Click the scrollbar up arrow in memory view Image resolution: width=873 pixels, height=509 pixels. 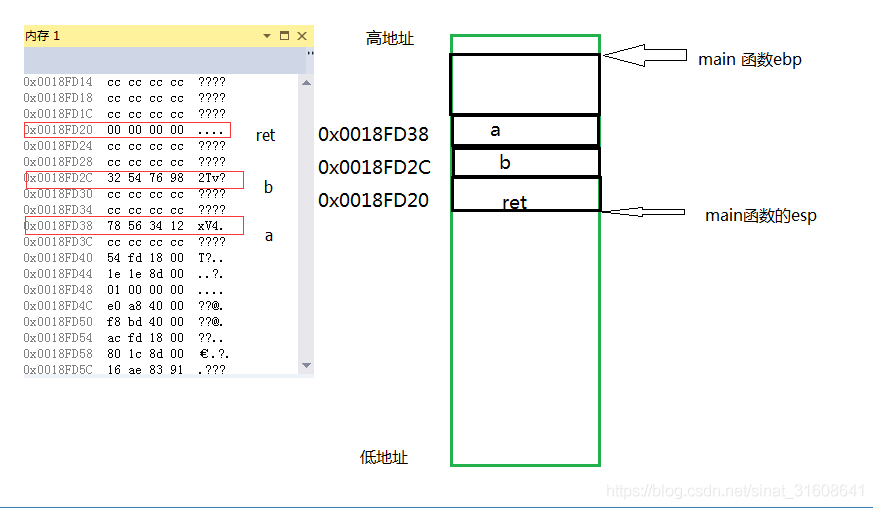(306, 83)
